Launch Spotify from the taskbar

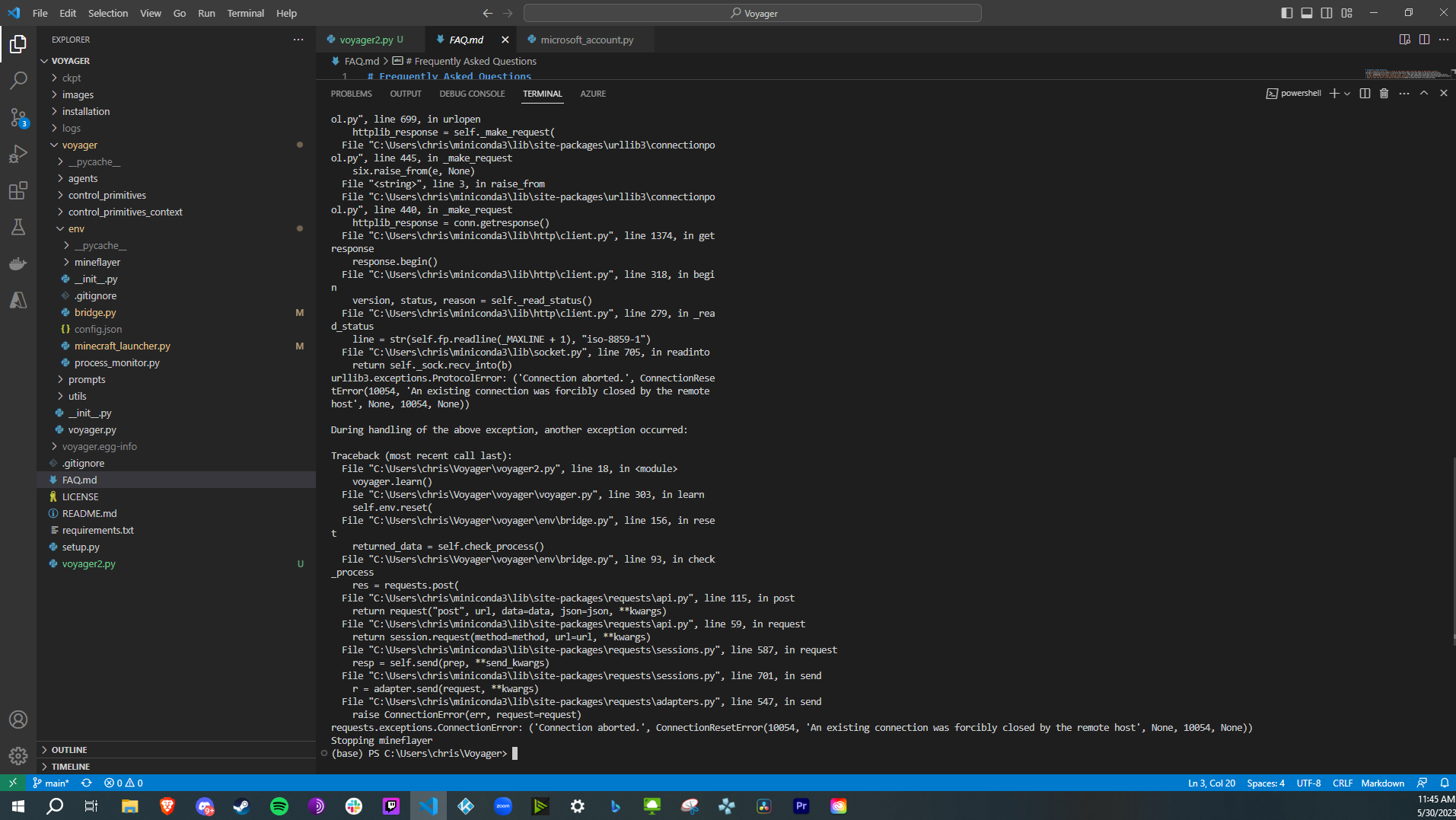click(x=279, y=805)
